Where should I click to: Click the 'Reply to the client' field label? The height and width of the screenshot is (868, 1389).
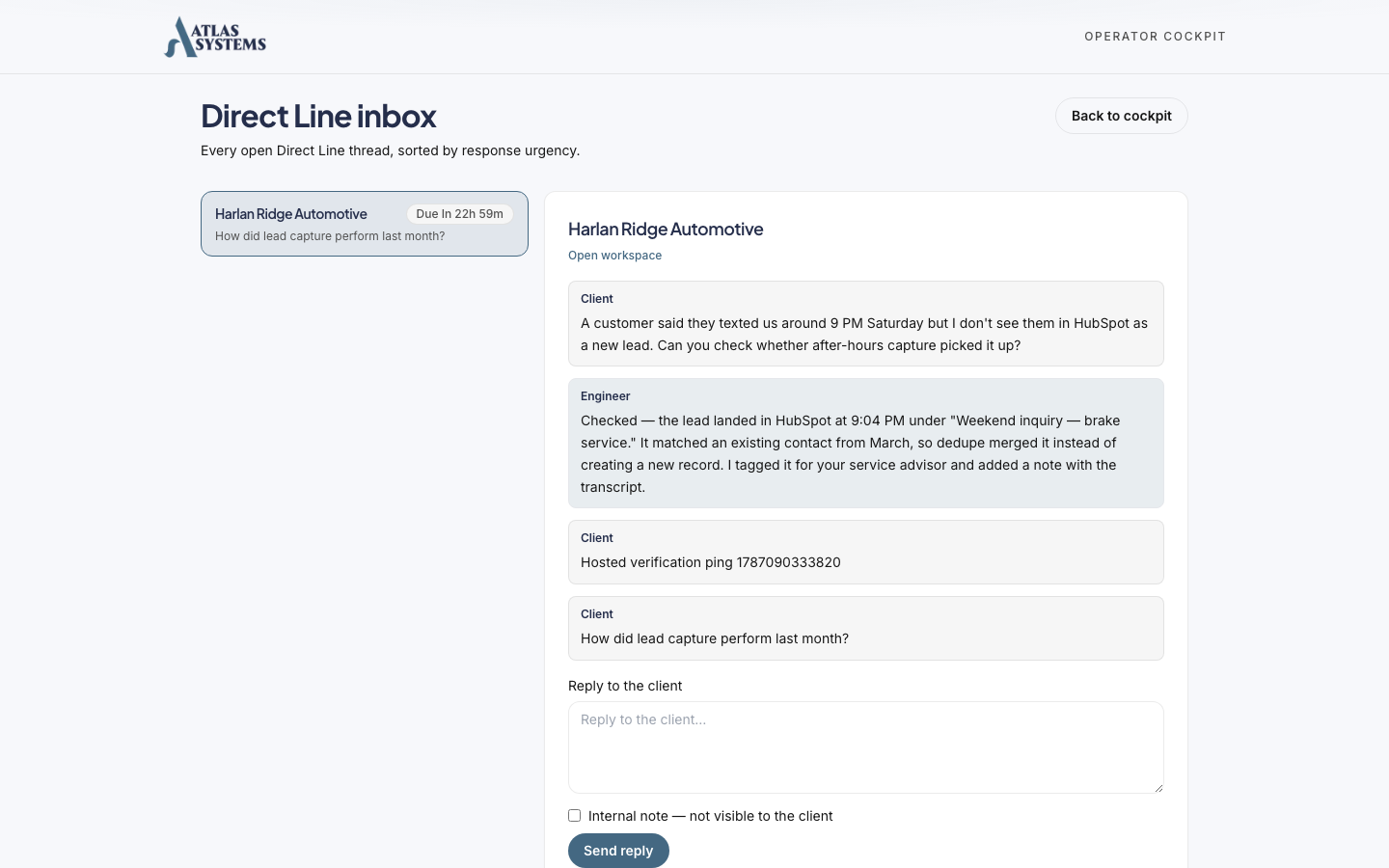625,686
